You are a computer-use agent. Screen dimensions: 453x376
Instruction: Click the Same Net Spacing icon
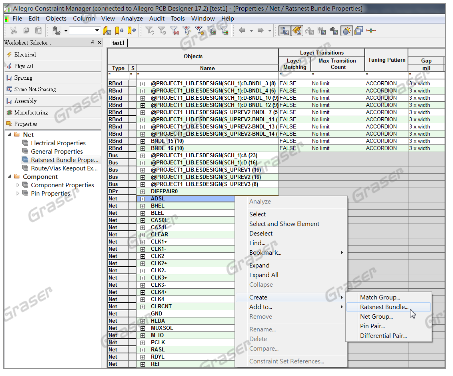[x=9, y=89]
